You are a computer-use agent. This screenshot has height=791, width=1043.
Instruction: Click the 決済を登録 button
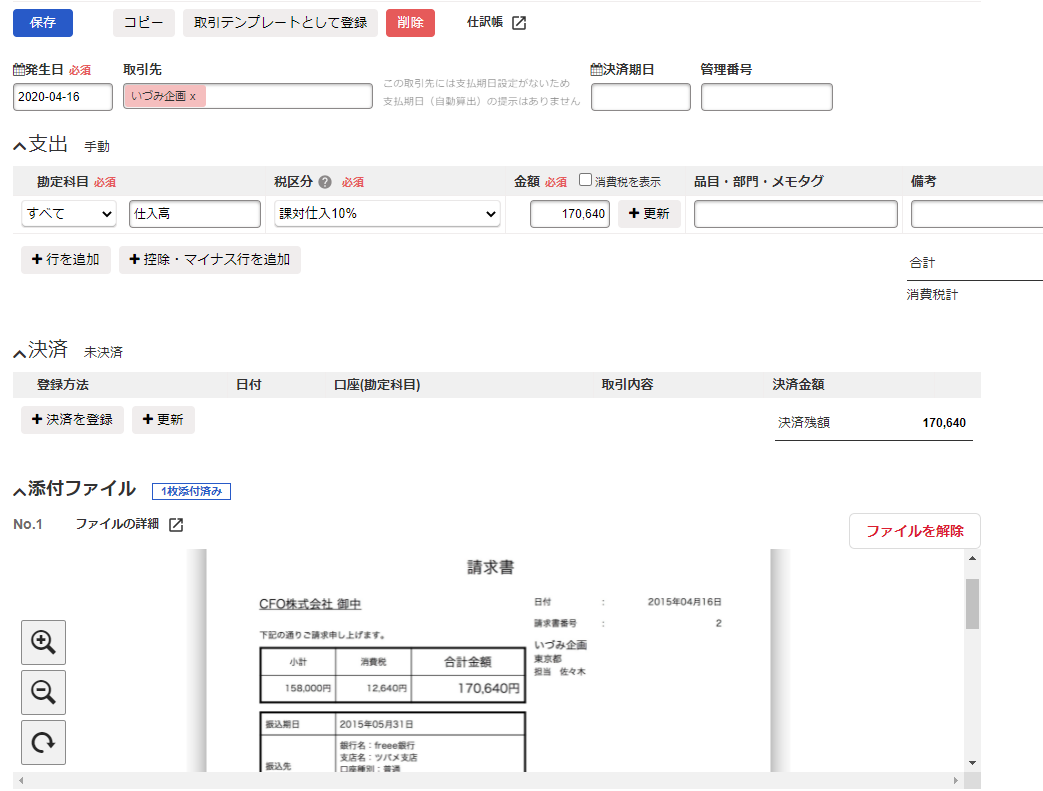(72, 420)
